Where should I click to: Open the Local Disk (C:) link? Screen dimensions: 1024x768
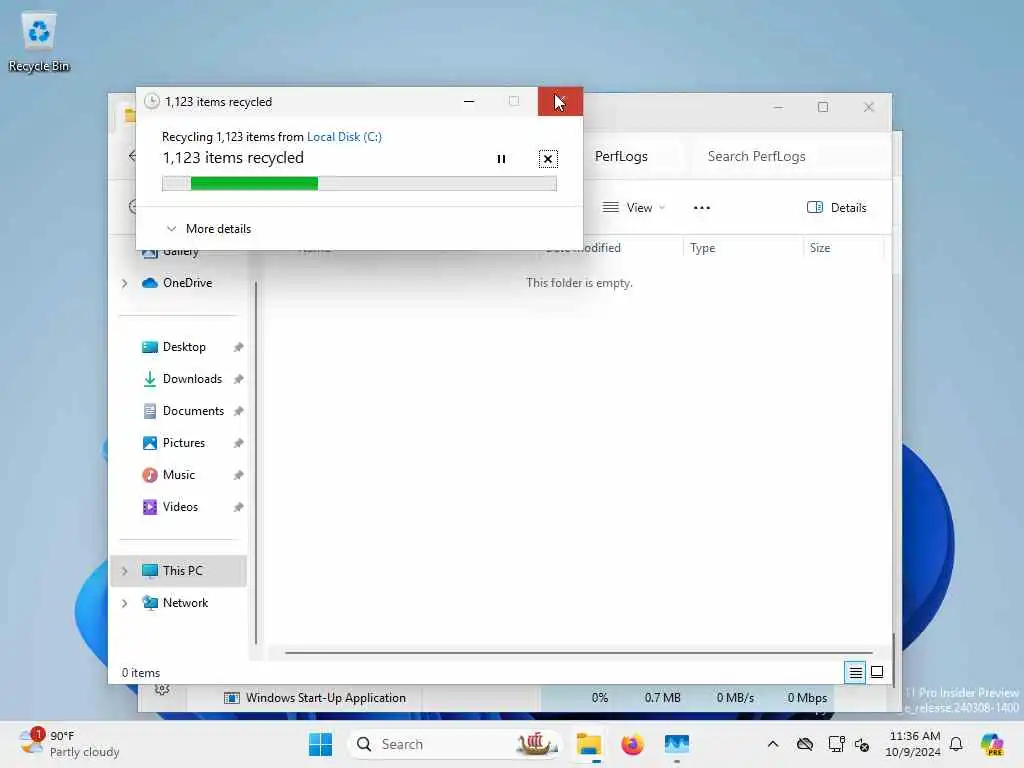coord(344,136)
